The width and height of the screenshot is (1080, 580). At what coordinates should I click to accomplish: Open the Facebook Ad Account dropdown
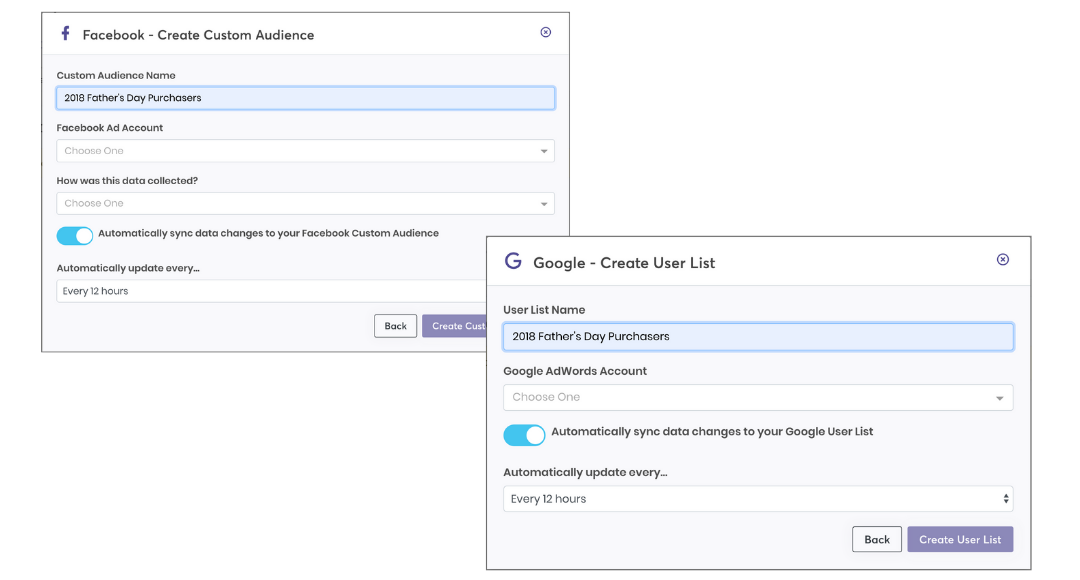coord(305,151)
